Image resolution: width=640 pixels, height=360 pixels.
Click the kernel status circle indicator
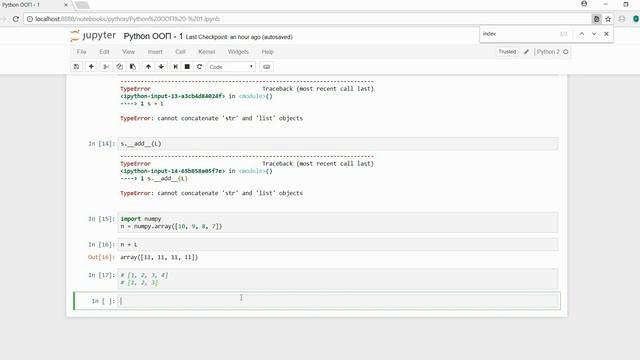coord(566,52)
